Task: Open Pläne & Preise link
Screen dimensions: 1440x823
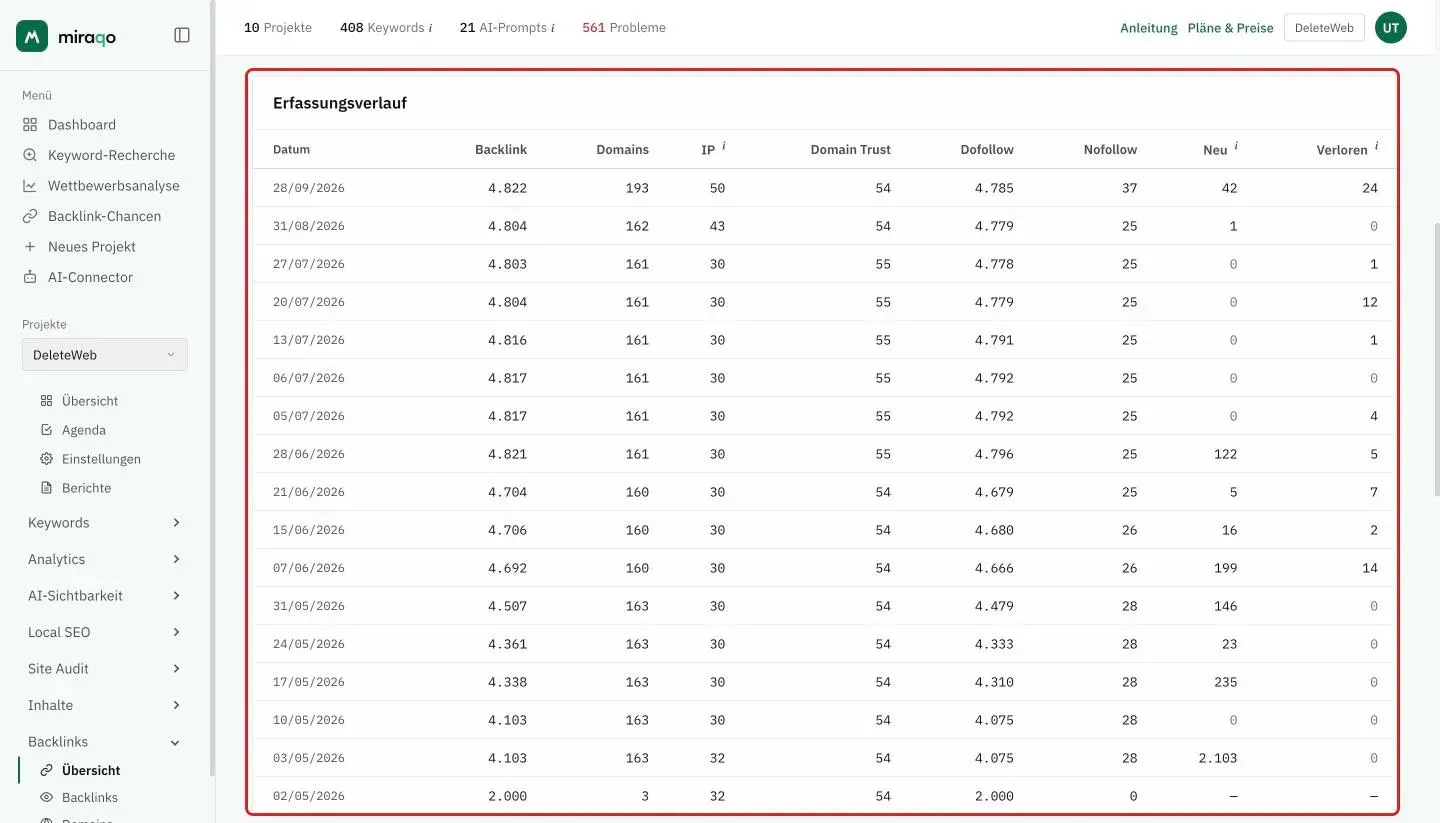Action: [x=1231, y=28]
